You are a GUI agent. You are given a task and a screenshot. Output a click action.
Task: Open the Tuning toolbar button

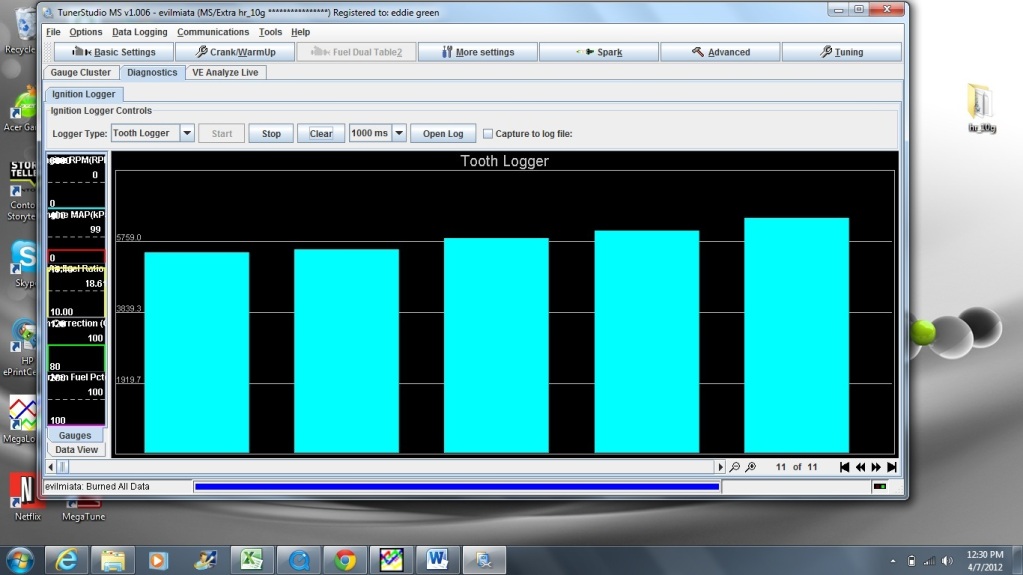pyautogui.click(x=840, y=52)
